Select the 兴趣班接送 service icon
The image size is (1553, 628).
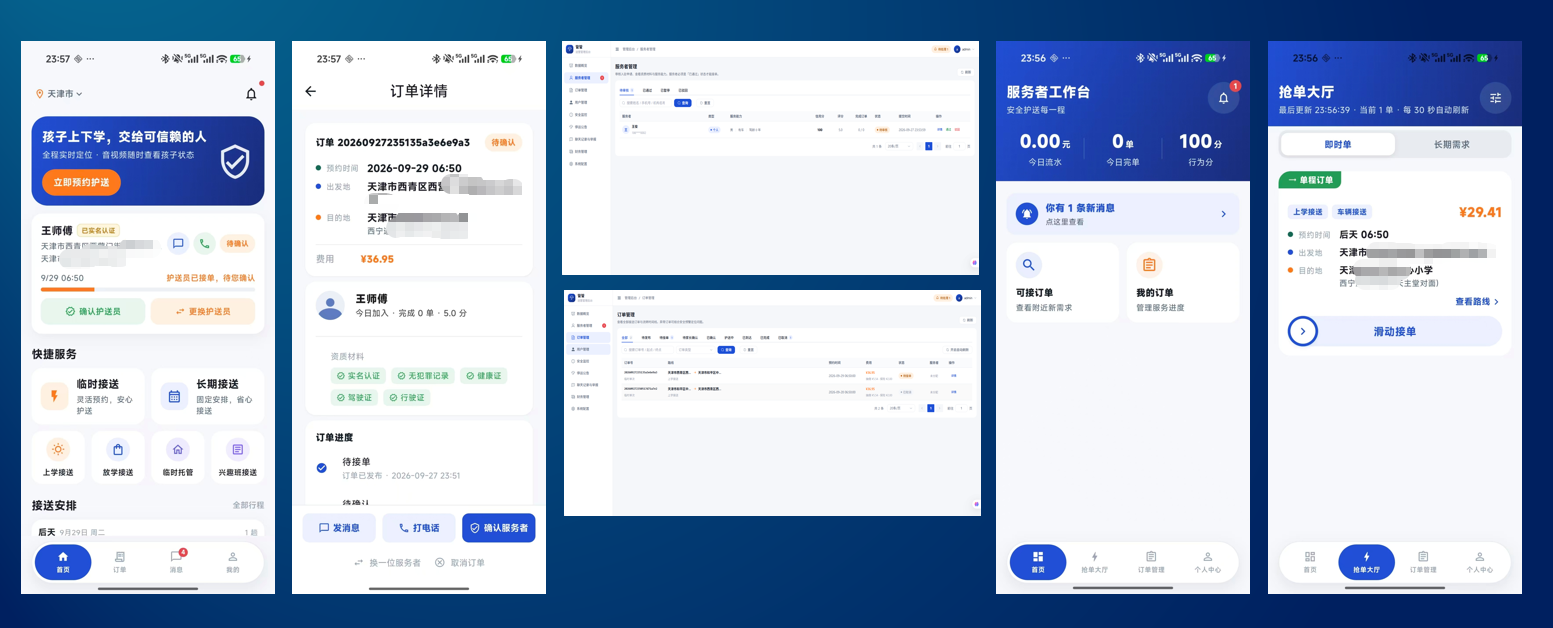pos(237,458)
